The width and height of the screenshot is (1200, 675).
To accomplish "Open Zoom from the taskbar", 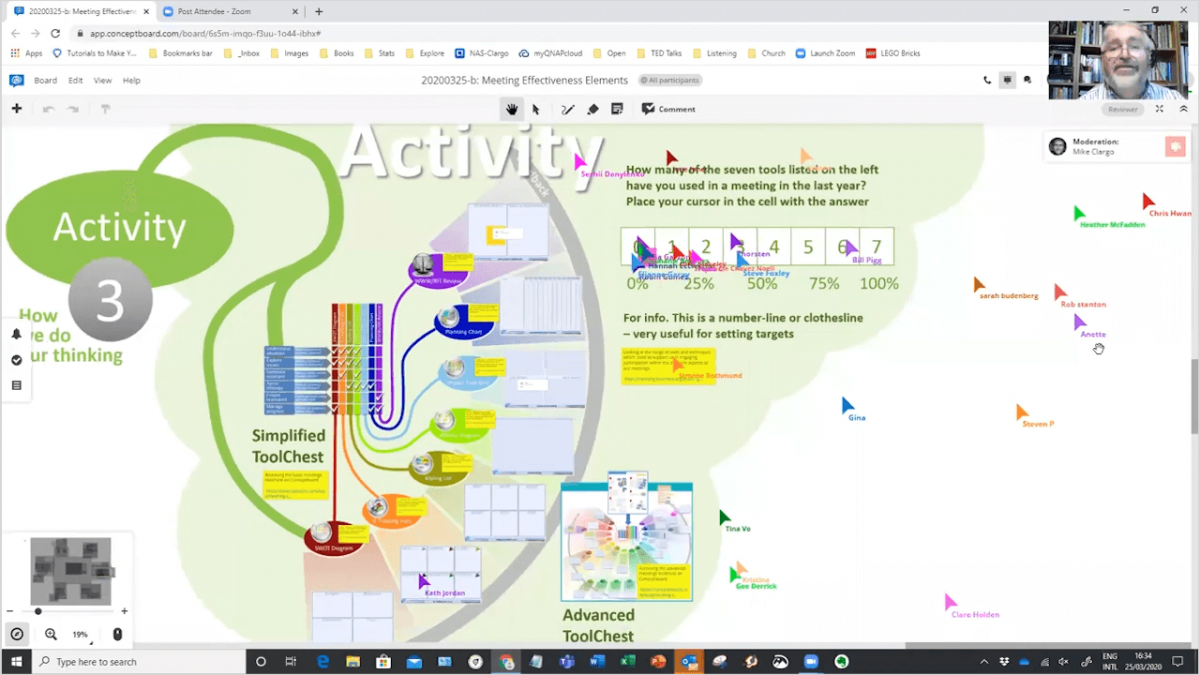I will 811,662.
